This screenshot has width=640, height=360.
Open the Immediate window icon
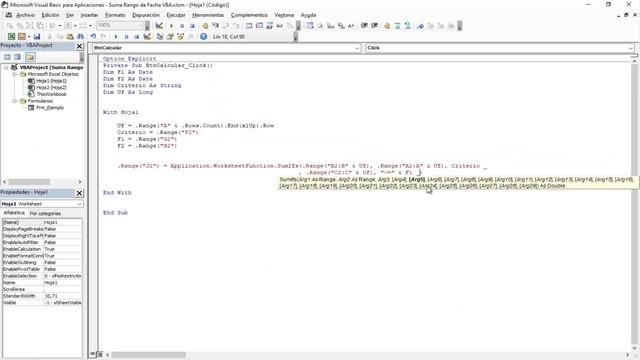[x=259, y=26]
